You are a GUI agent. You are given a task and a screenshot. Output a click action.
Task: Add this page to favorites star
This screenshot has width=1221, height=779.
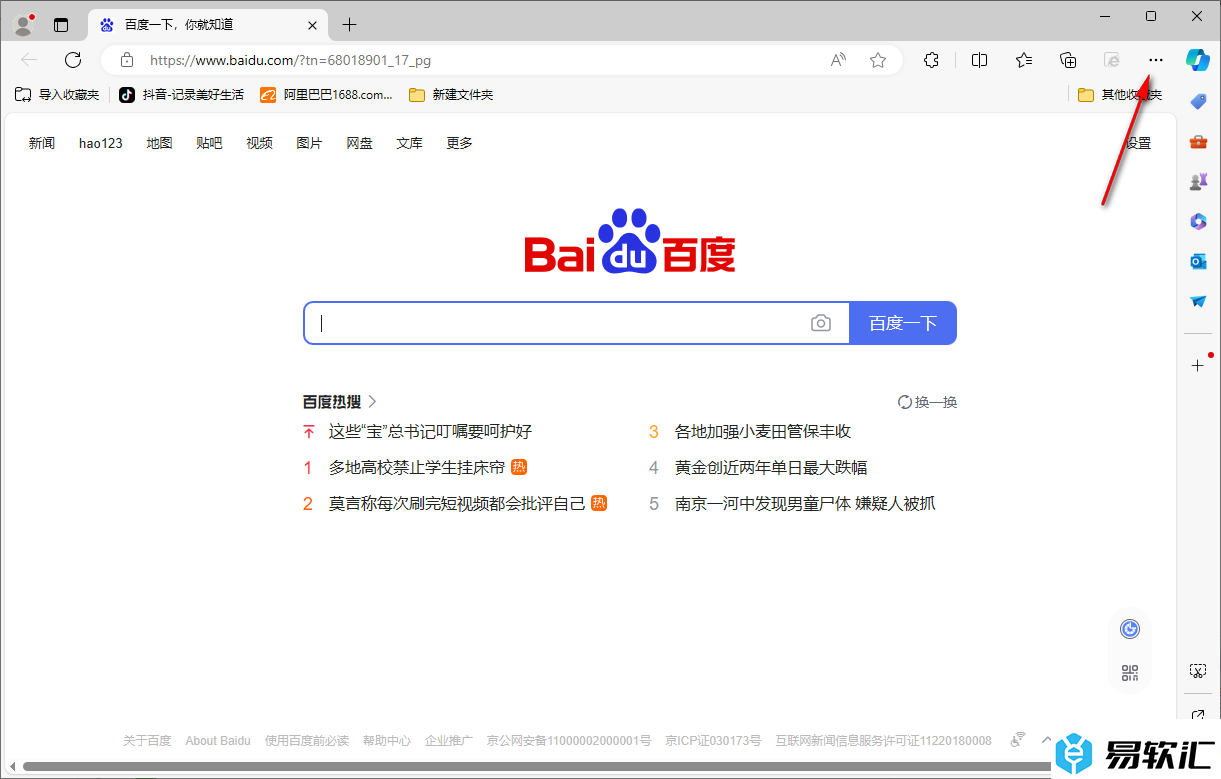coord(878,60)
